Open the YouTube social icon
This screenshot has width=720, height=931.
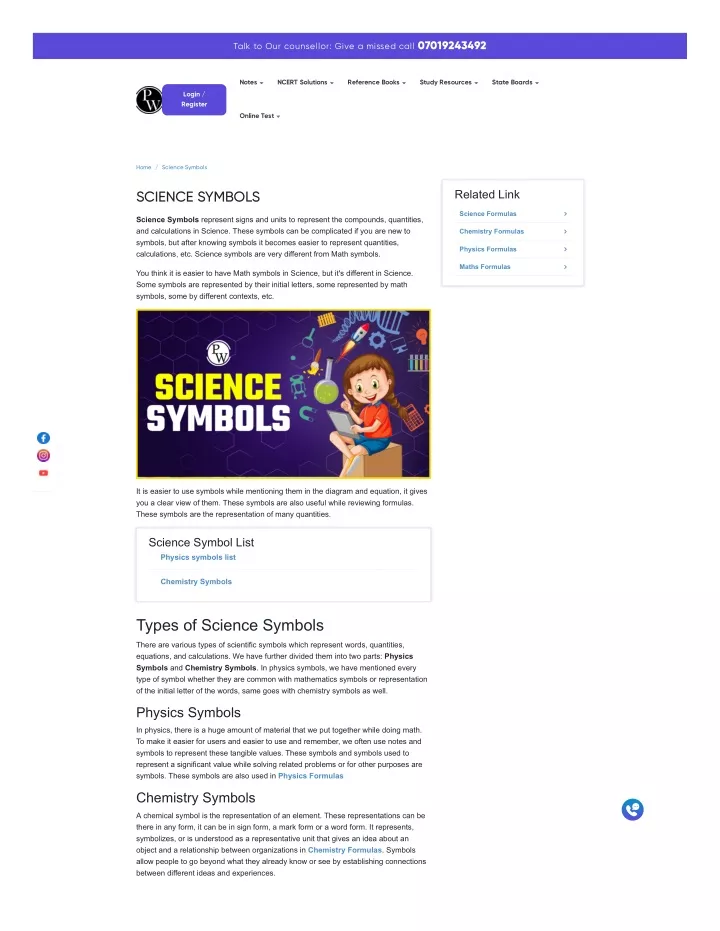(43, 473)
